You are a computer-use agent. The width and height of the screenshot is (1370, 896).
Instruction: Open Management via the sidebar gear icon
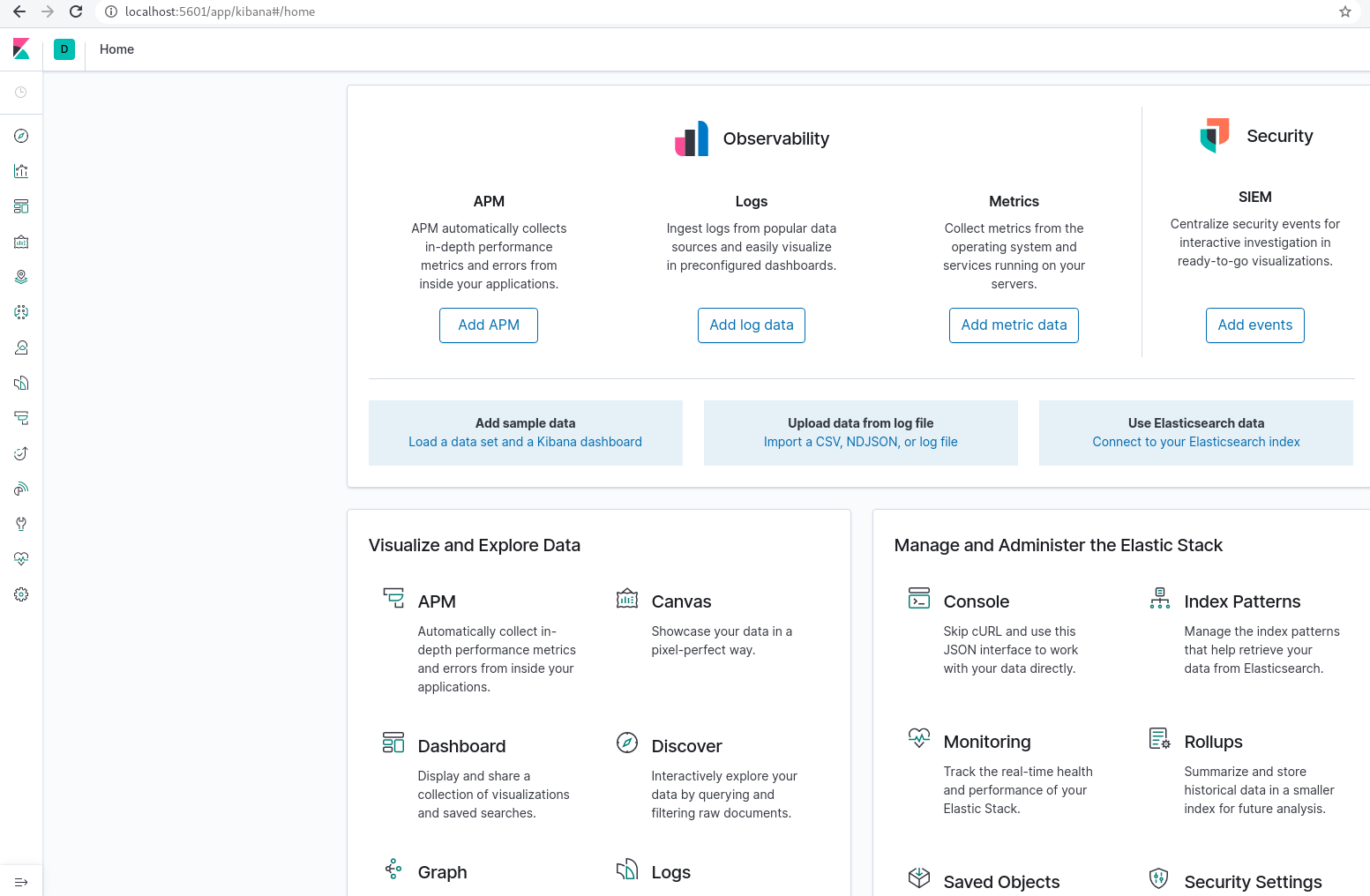pyautogui.click(x=21, y=594)
